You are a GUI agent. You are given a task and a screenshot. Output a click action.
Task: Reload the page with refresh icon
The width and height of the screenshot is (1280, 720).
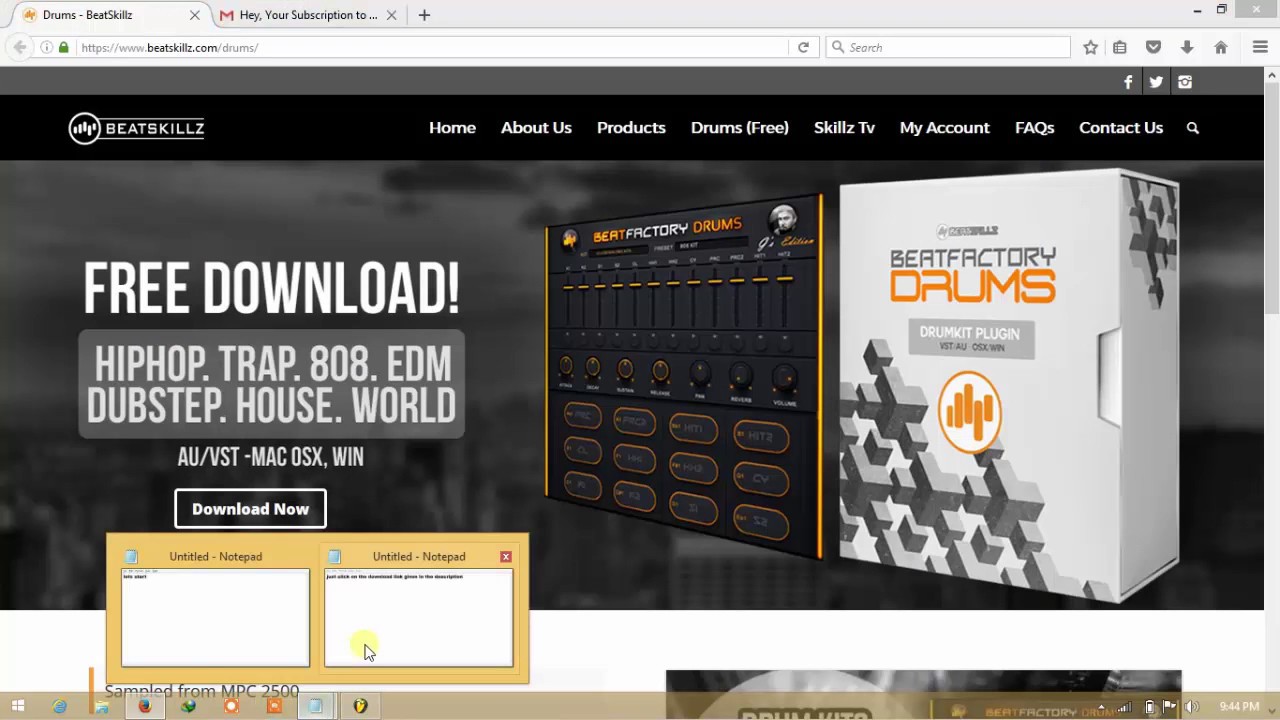point(803,47)
